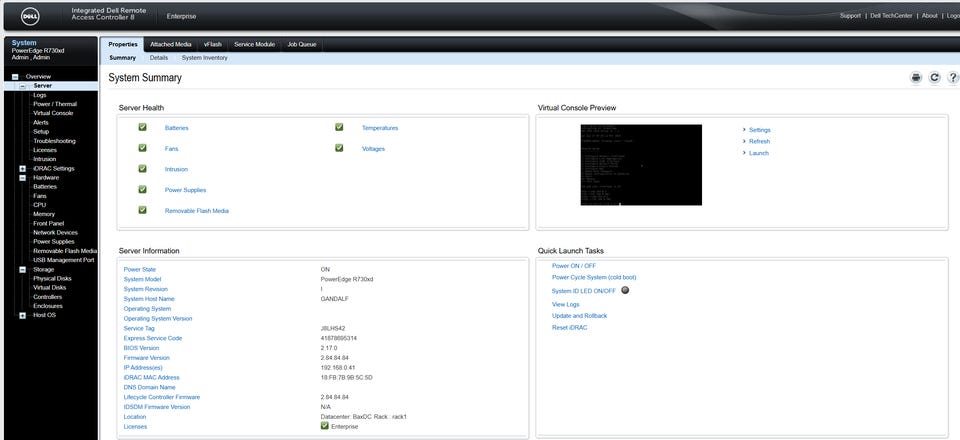Click the green check next to Enterprise license
This screenshot has height=440, width=960.
click(x=325, y=426)
